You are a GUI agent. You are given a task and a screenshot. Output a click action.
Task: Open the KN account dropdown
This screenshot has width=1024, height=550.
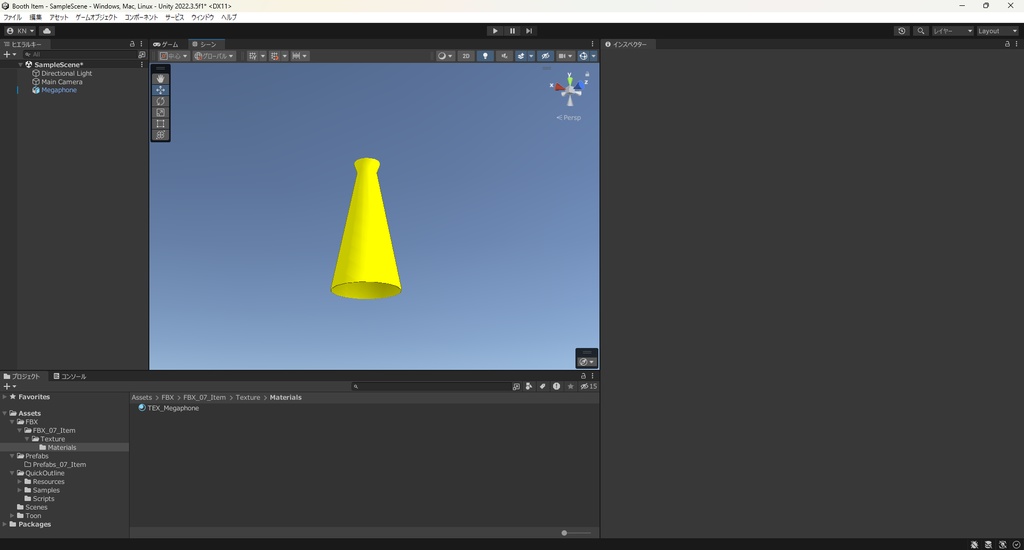(x=20, y=31)
